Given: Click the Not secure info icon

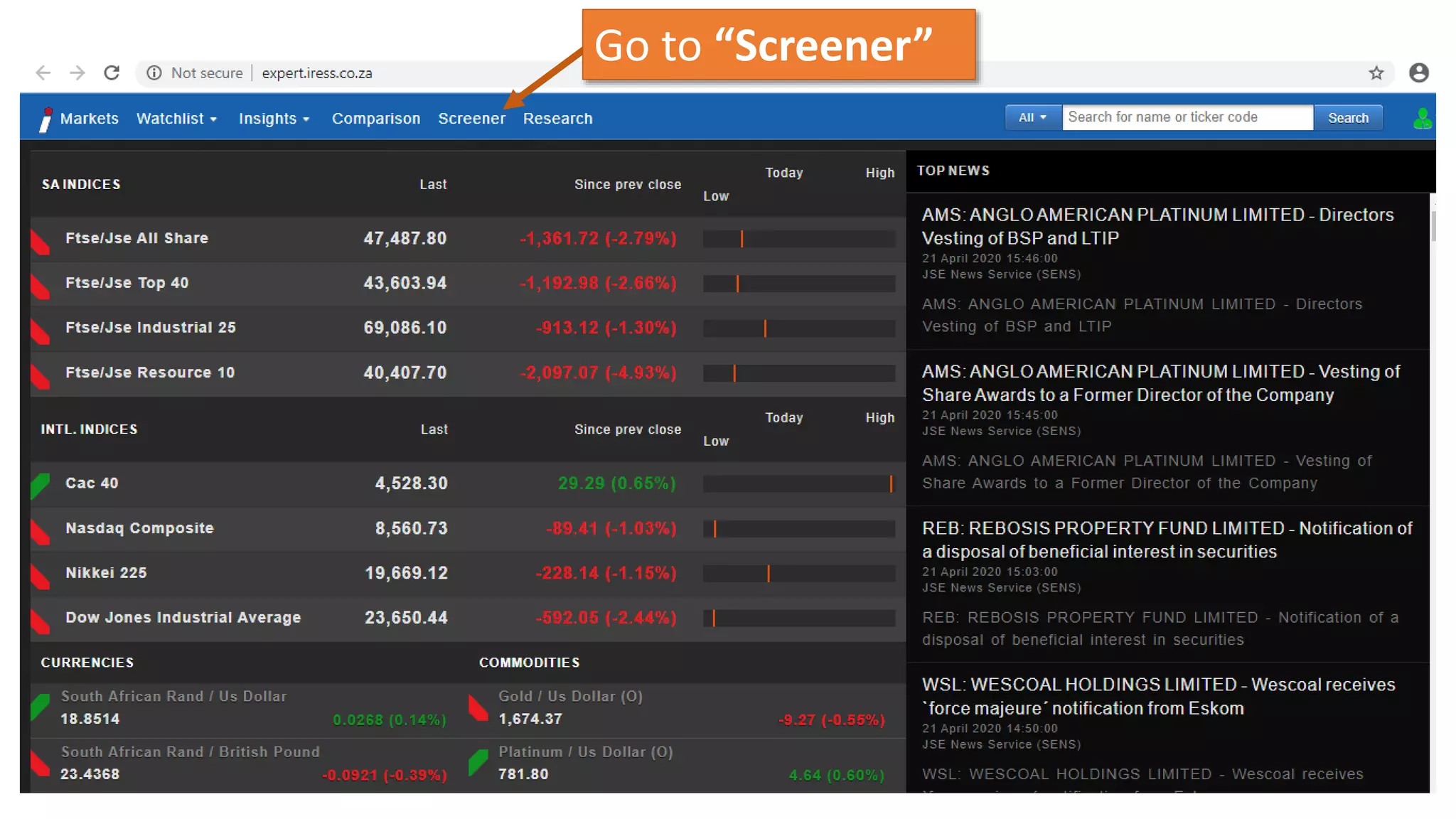Looking at the screenshot, I should (x=154, y=73).
